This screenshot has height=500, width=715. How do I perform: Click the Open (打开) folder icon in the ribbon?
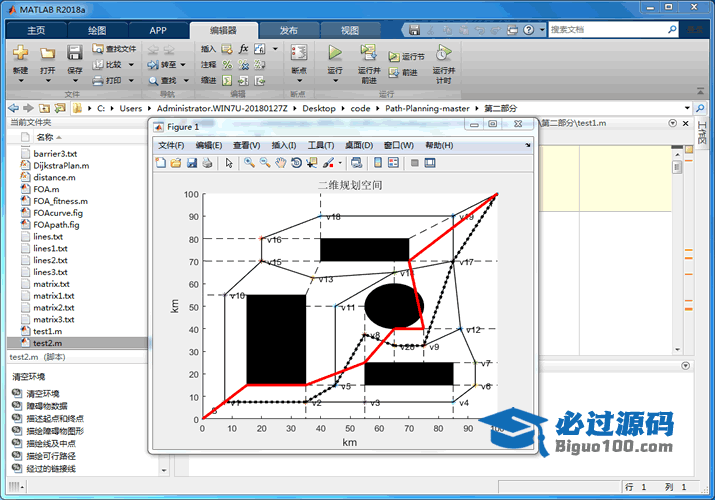47,53
